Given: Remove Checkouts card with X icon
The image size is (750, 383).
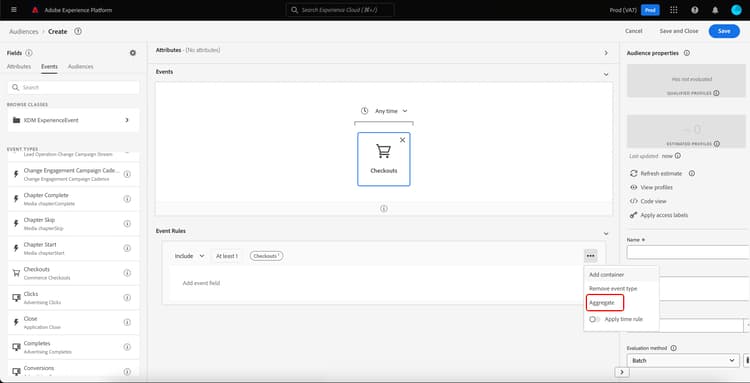Looking at the screenshot, I should click(402, 140).
